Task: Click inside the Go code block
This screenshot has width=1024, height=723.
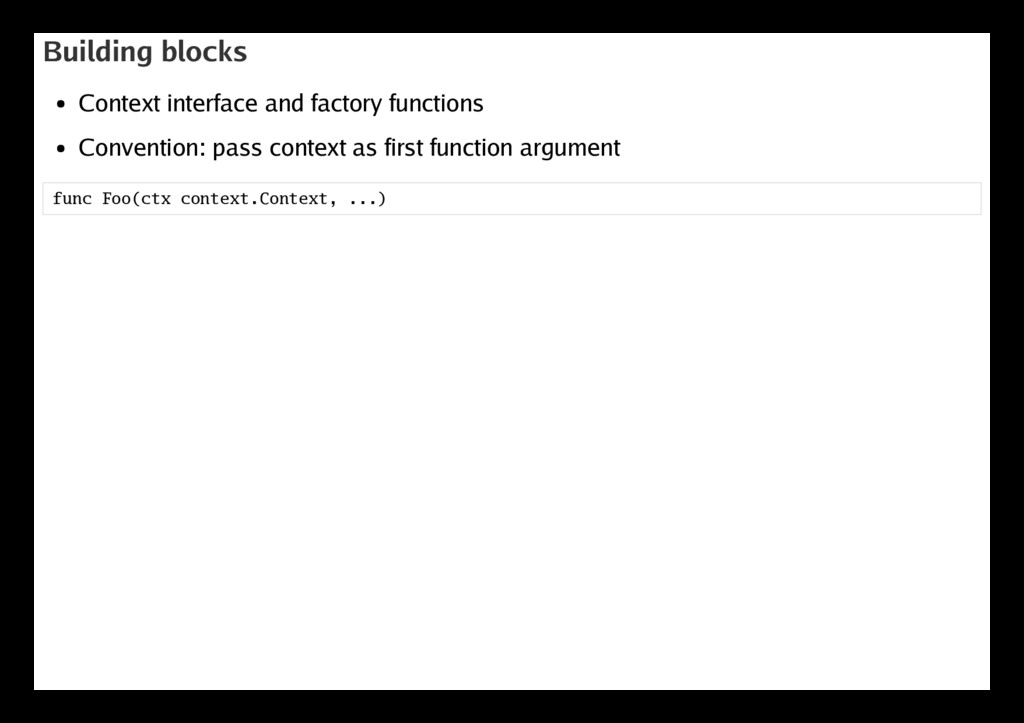Action: pyautogui.click(x=512, y=199)
